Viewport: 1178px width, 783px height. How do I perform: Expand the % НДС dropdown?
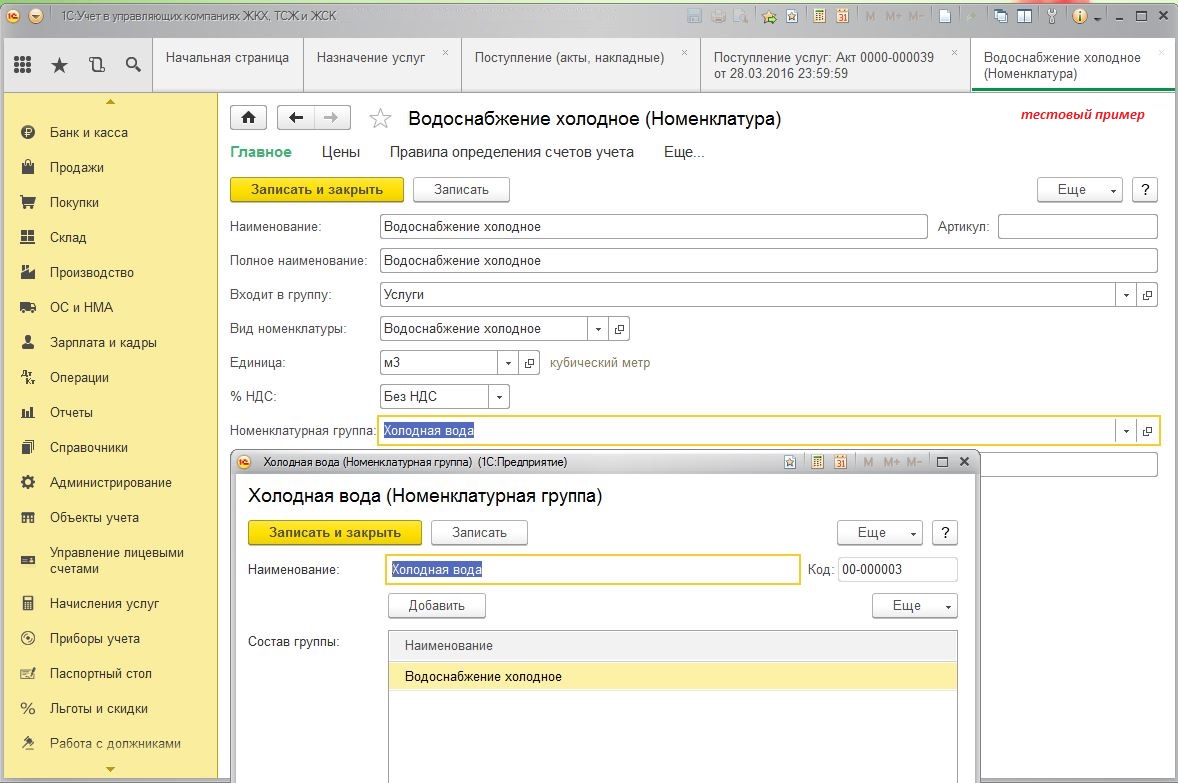pos(499,397)
